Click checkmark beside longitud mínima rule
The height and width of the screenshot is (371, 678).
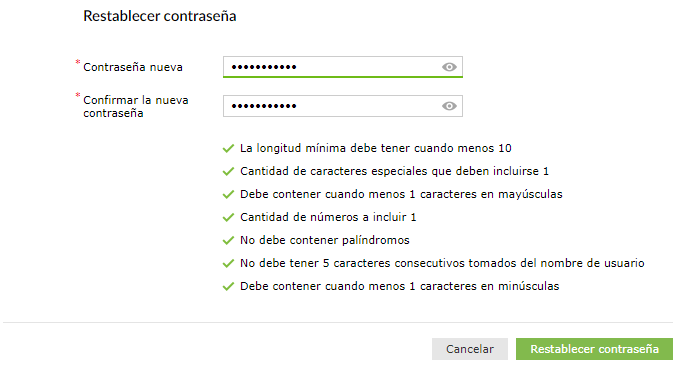pyautogui.click(x=228, y=149)
